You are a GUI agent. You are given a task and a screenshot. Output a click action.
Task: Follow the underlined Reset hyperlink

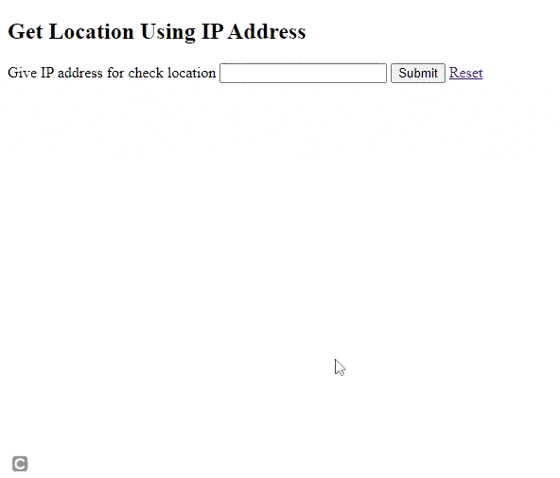tap(466, 73)
